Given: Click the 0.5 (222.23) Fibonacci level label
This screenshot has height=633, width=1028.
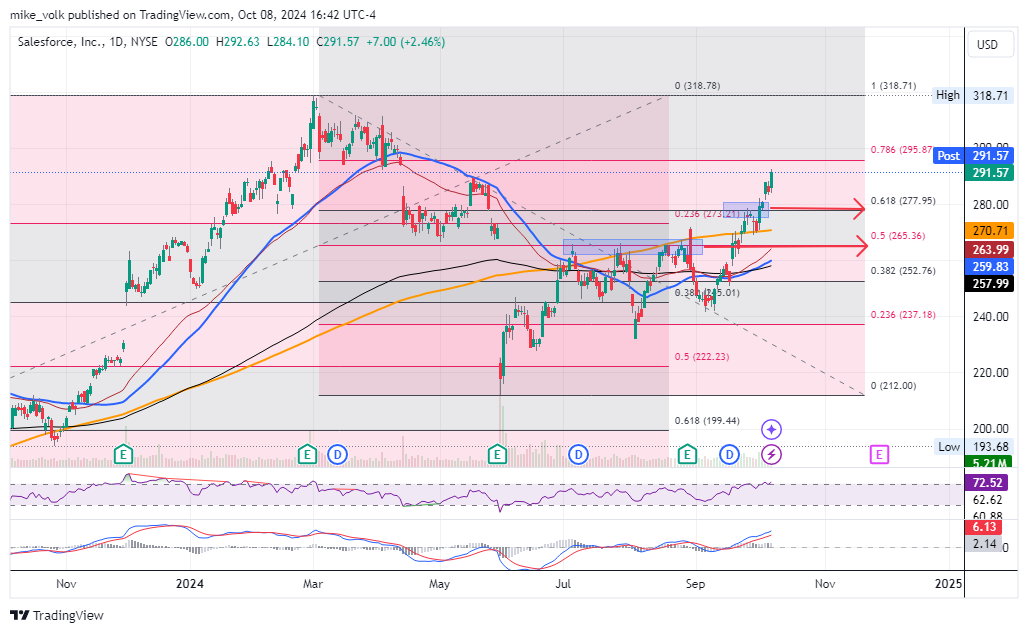Looking at the screenshot, I should coord(702,357).
